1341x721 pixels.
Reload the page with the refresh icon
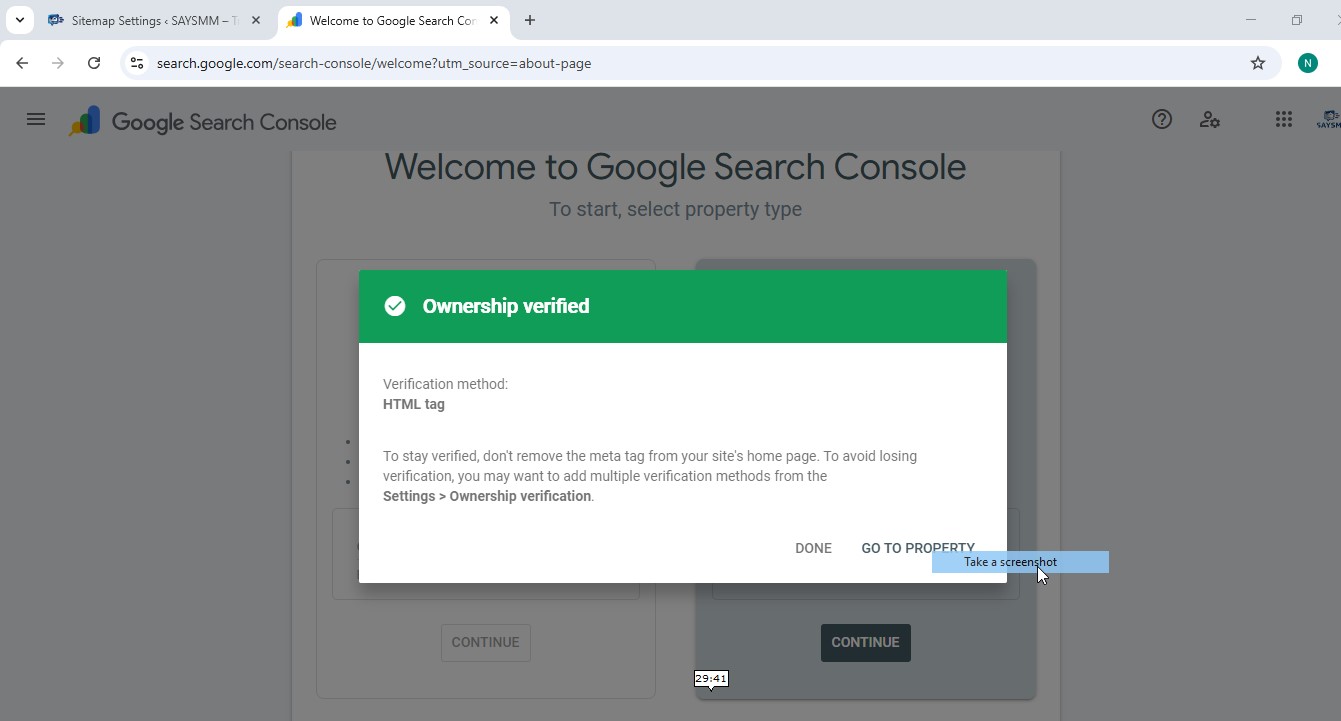pyautogui.click(x=94, y=62)
